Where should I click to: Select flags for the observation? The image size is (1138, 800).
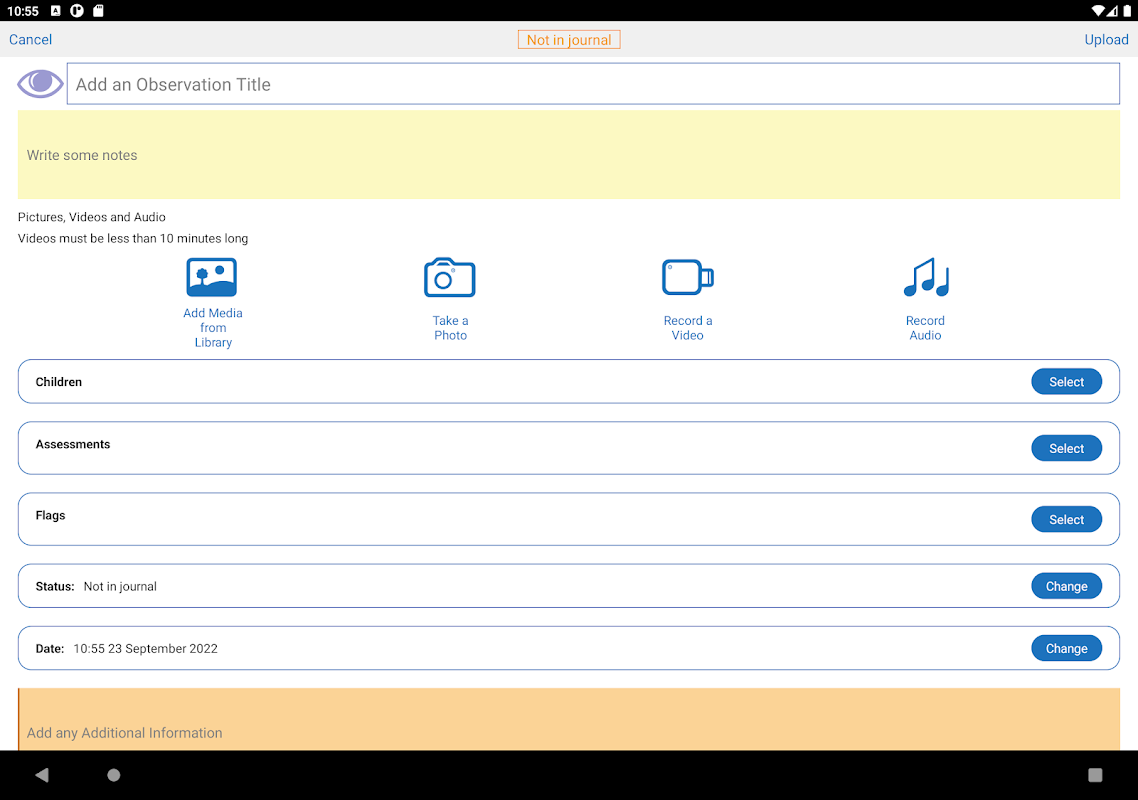tap(1066, 520)
